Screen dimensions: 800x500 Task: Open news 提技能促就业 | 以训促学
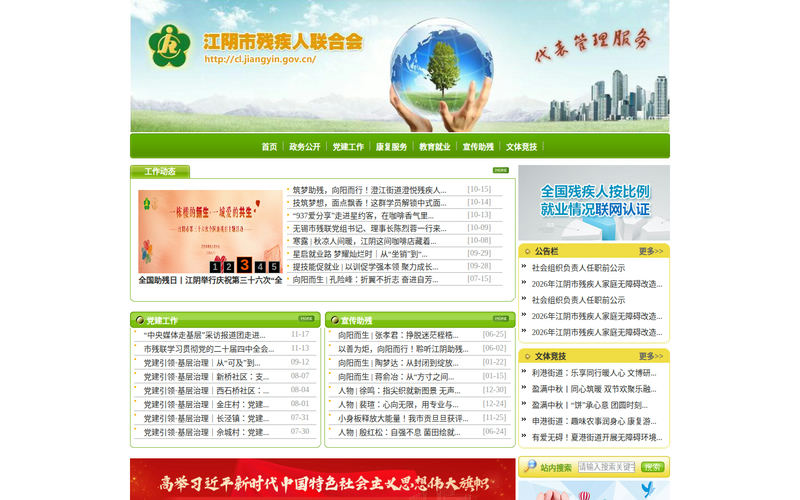[x=365, y=267]
